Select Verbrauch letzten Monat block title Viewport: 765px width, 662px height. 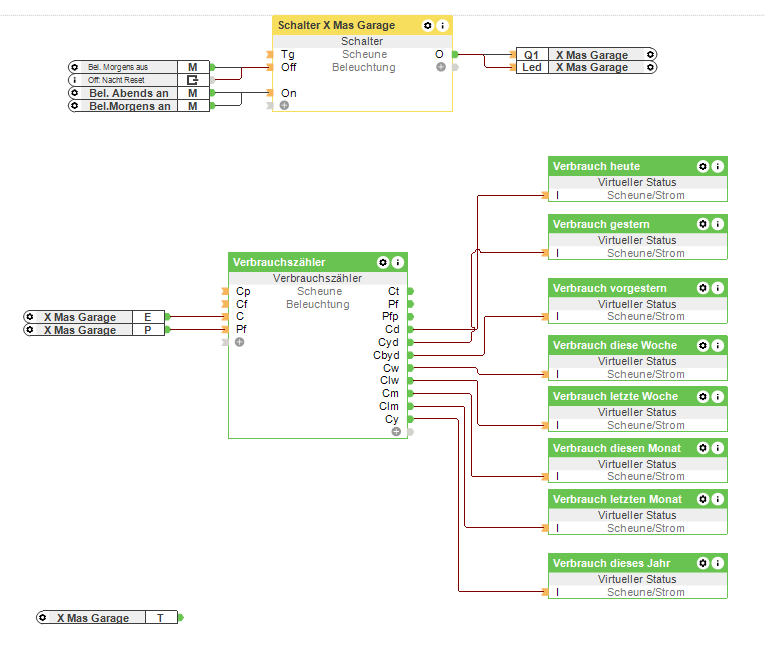[617, 499]
